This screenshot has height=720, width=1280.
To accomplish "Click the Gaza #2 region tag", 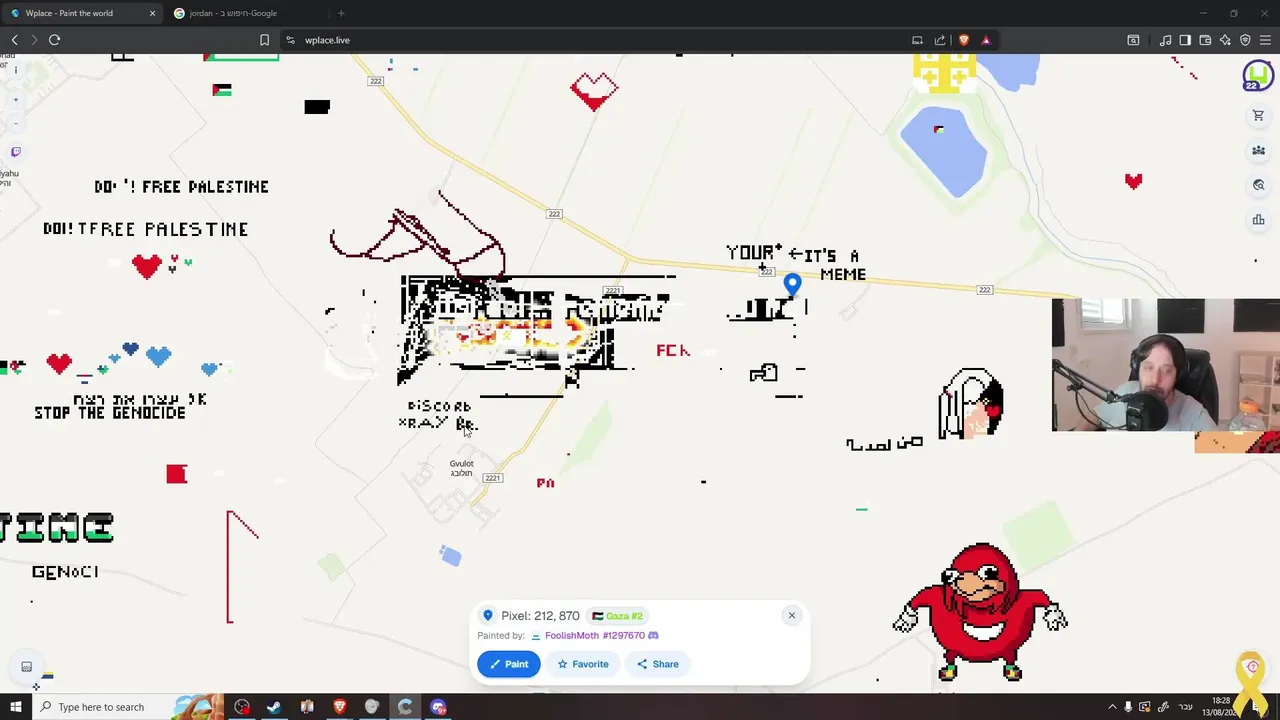I will click(x=617, y=616).
